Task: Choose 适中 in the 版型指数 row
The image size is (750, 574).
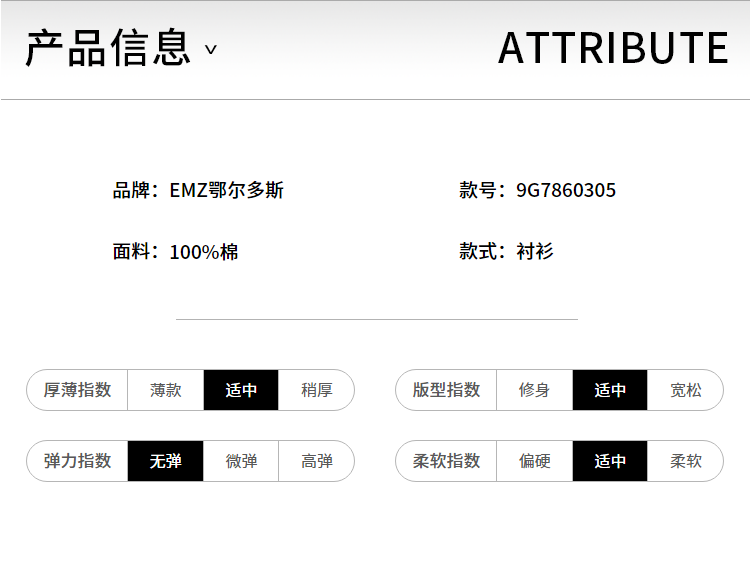Action: pos(610,390)
